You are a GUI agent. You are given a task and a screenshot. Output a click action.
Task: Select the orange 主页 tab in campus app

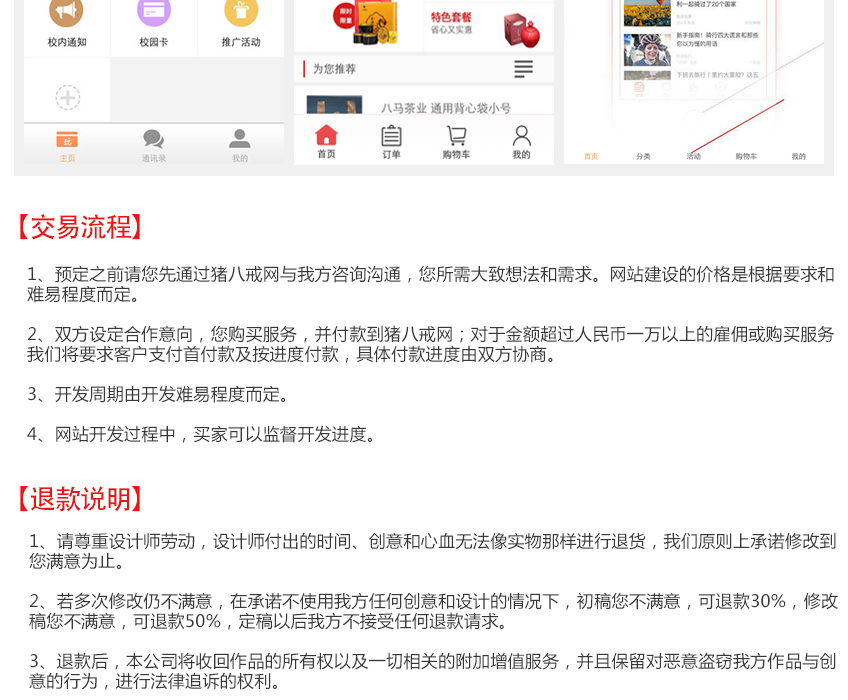click(x=67, y=144)
